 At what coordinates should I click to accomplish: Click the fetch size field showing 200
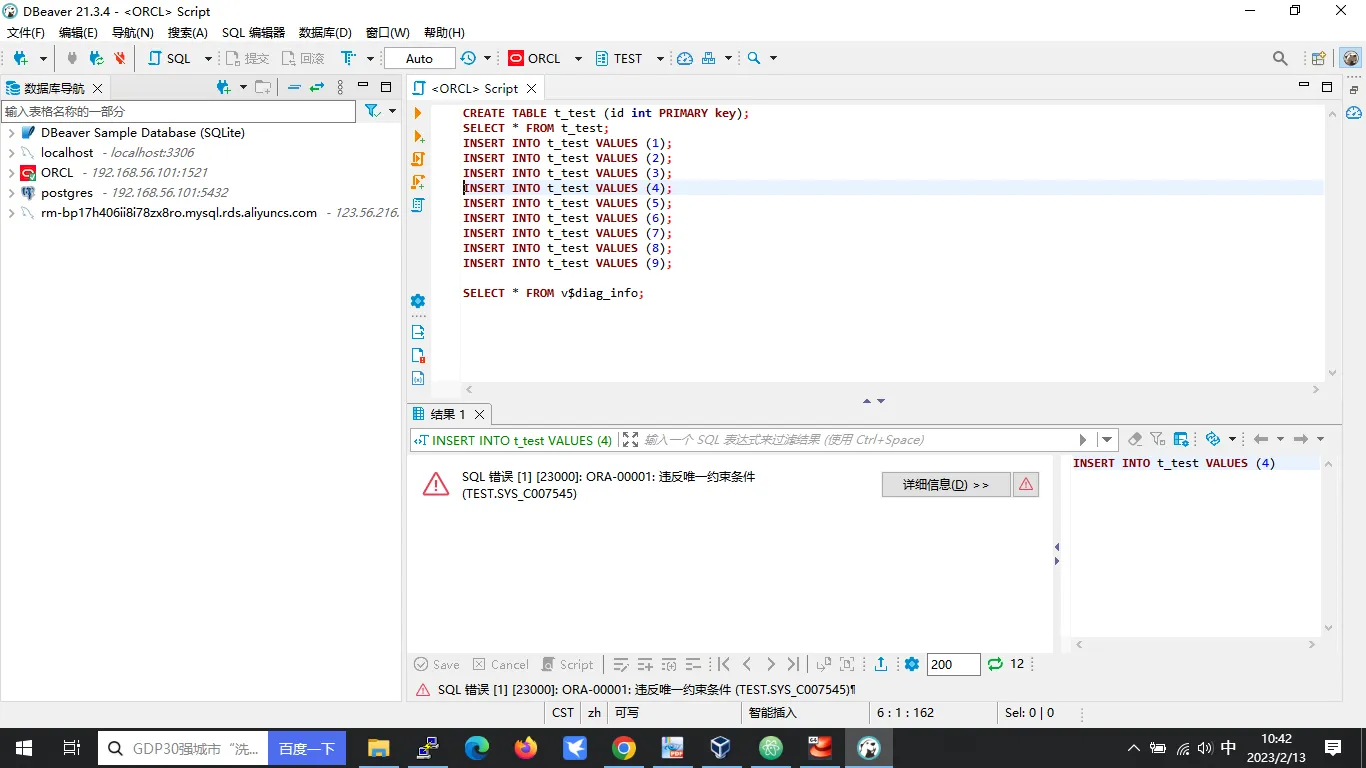953,664
